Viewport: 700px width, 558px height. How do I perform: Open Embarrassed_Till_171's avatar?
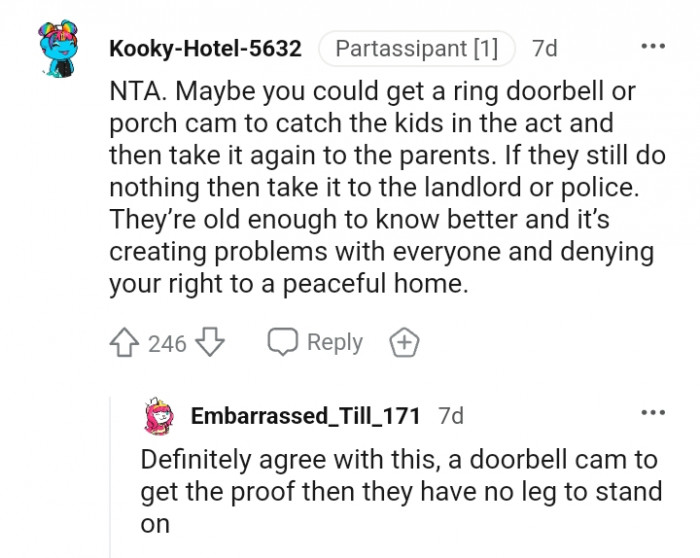(x=160, y=416)
